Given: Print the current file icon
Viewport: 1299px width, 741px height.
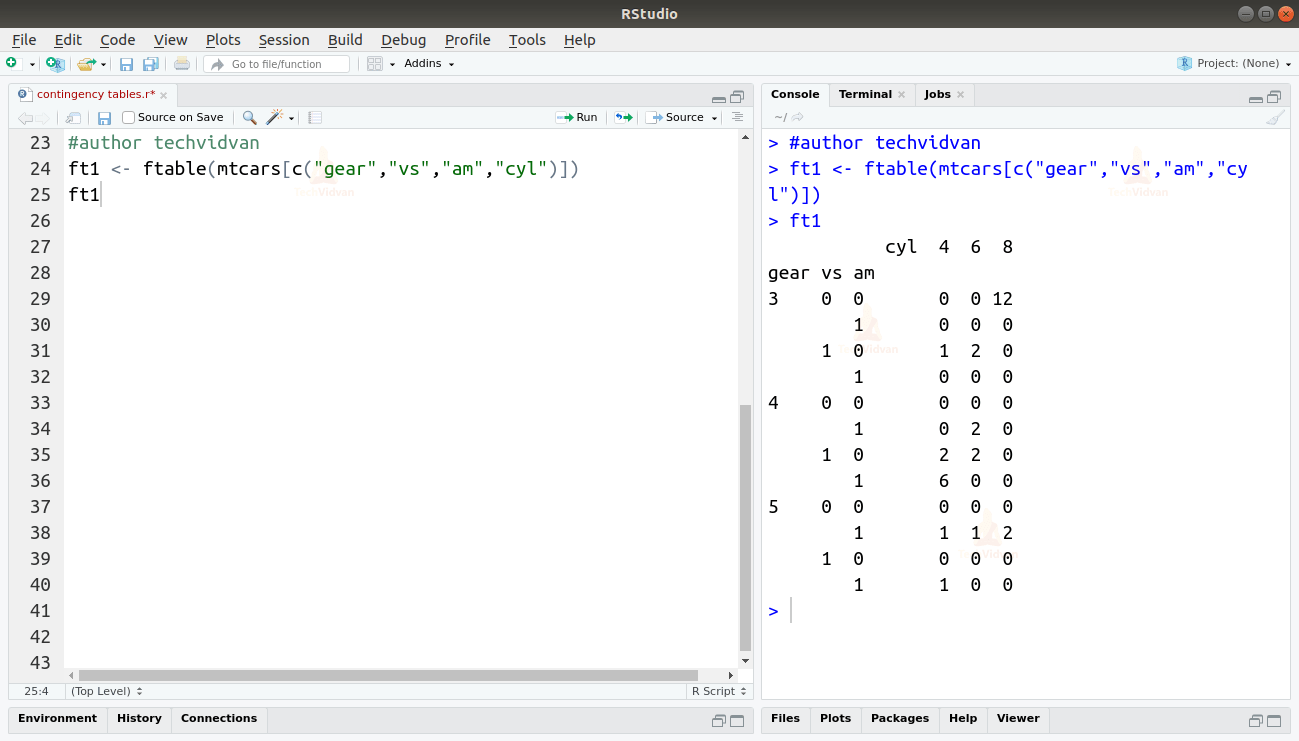Looking at the screenshot, I should tap(182, 63).
